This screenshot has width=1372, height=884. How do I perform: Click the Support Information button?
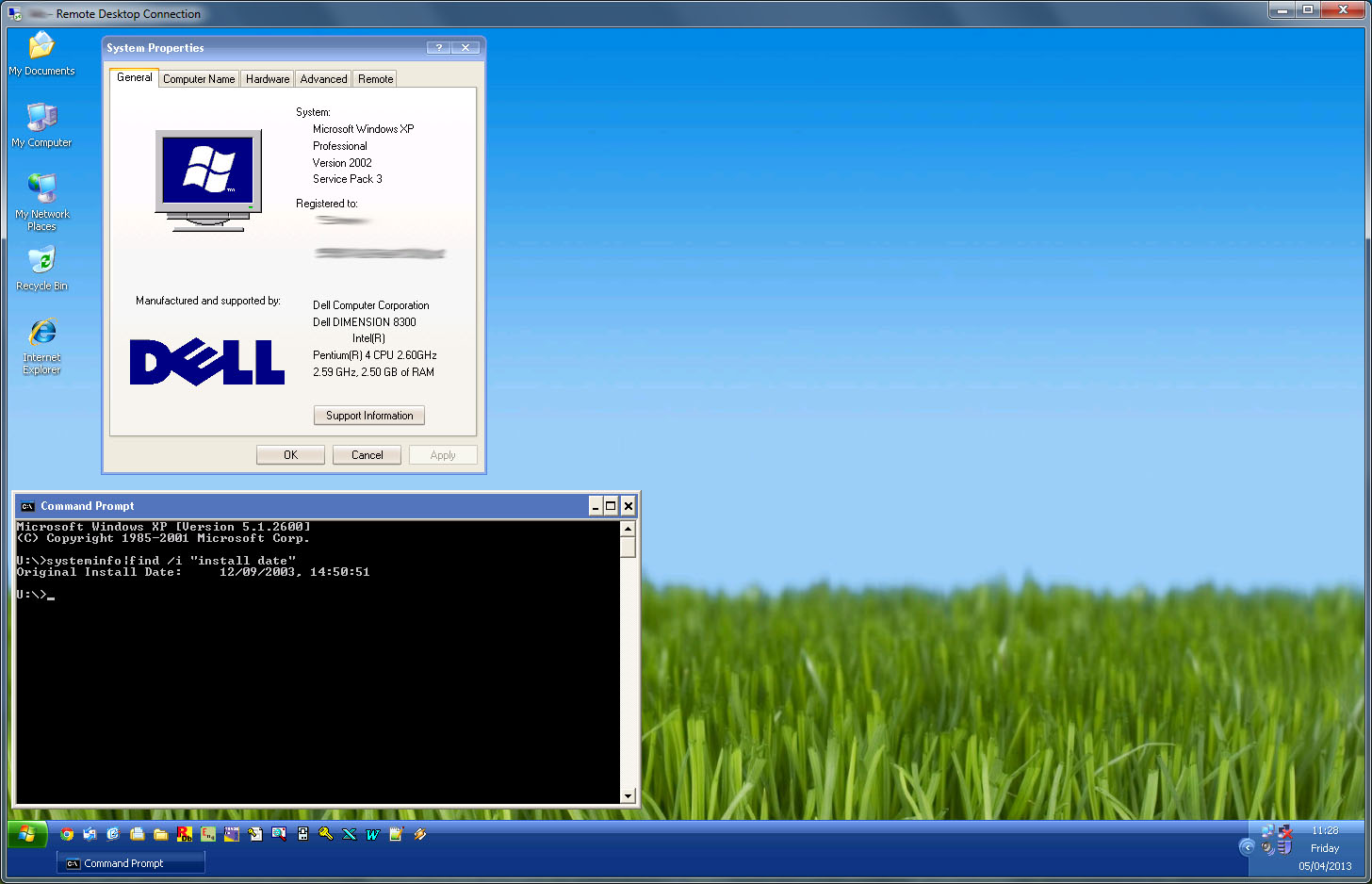(369, 416)
